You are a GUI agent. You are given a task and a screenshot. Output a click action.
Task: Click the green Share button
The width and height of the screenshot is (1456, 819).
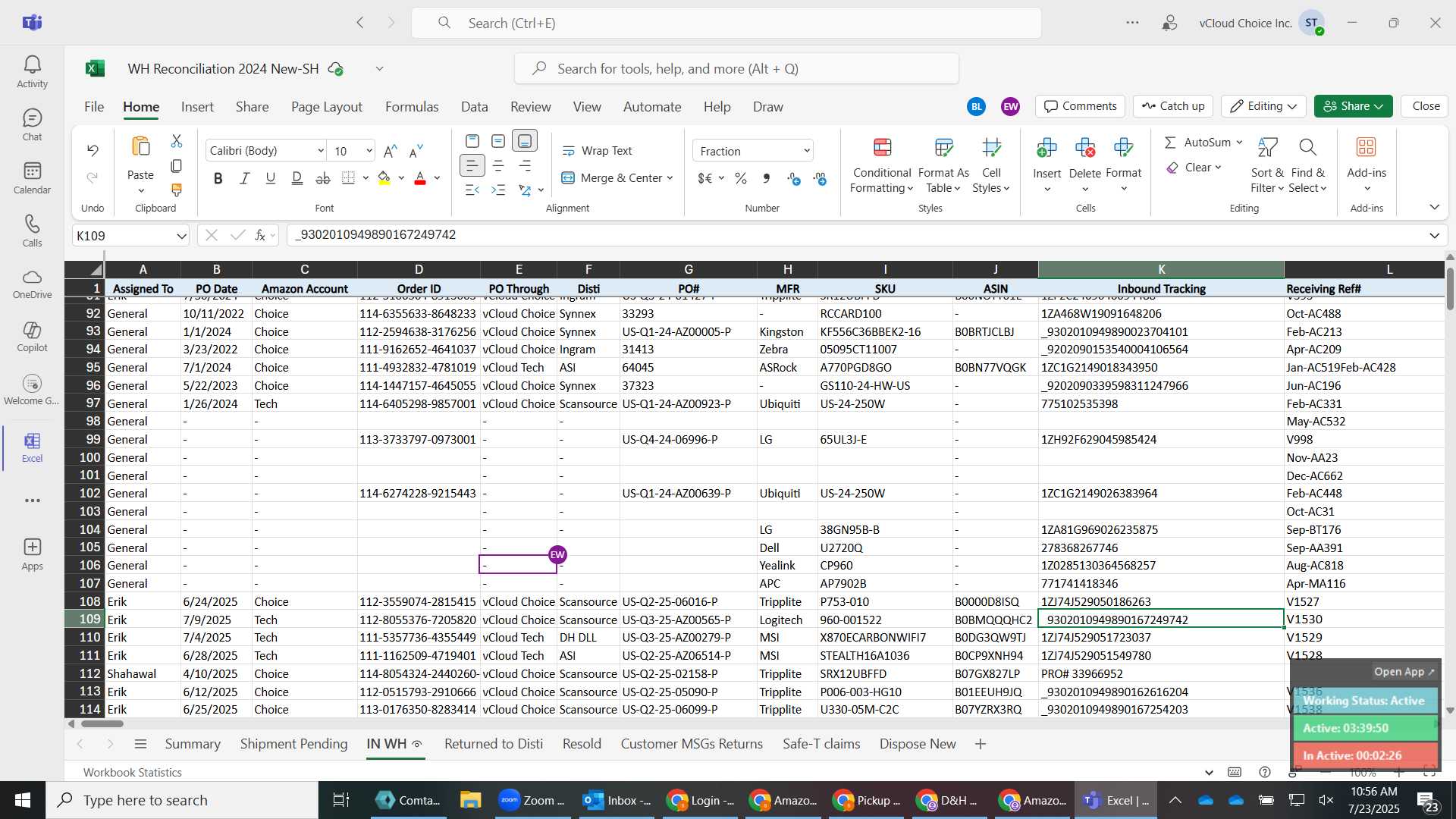click(1353, 106)
